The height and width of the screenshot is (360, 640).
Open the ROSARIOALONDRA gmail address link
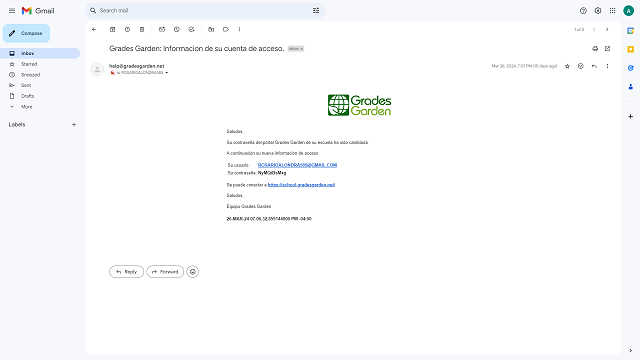coord(297,165)
